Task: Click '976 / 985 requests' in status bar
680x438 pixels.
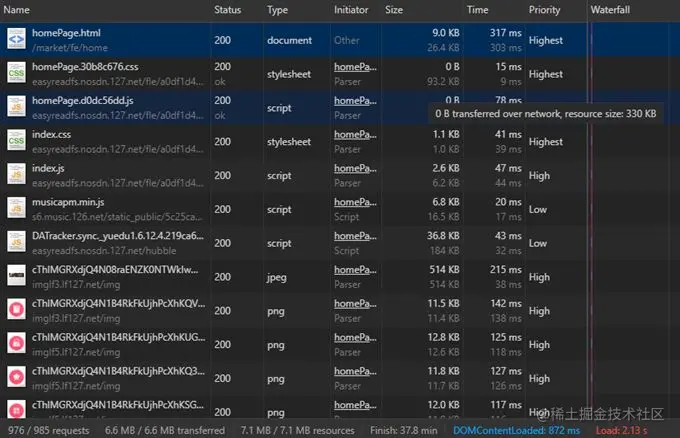Action: 49,430
